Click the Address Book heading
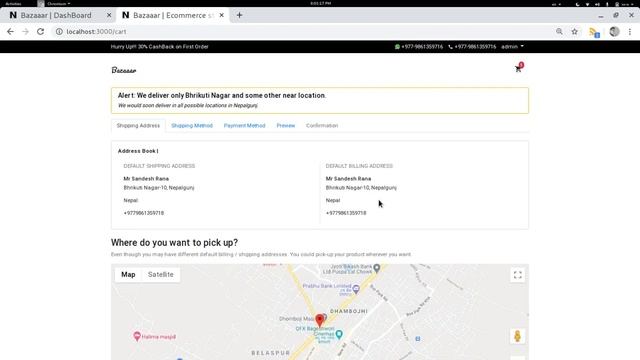The width and height of the screenshot is (640, 360). (x=138, y=151)
